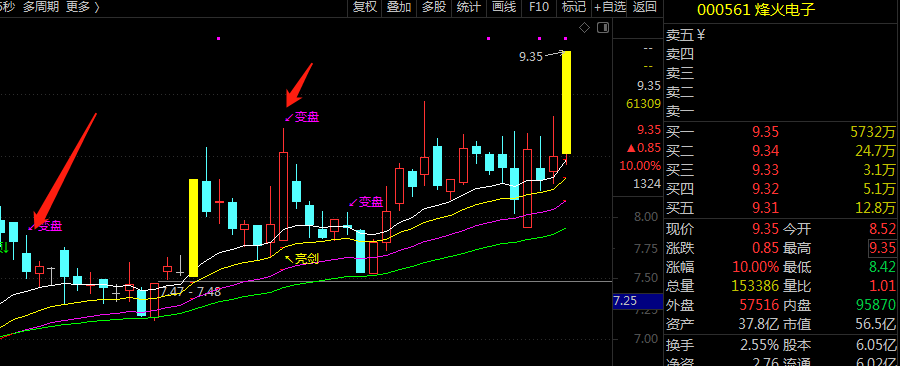
Task: Click the 涨跌 value 0.85 in quote panel
Action: [x=766, y=248]
